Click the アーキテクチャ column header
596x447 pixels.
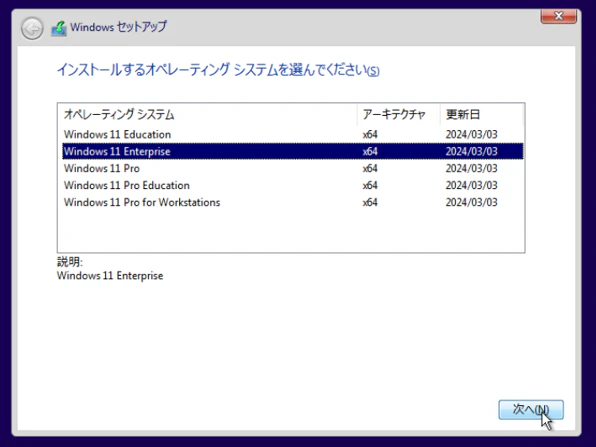(x=398, y=114)
